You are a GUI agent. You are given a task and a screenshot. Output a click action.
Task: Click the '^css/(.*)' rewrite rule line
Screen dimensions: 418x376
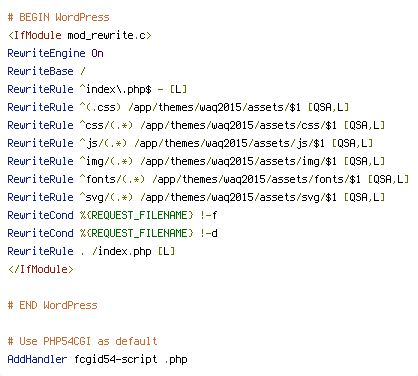(196, 125)
